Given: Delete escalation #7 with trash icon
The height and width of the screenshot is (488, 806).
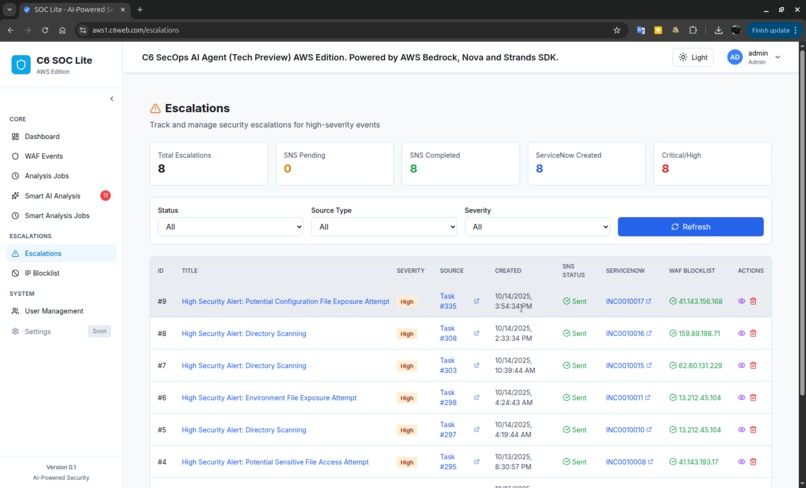Looking at the screenshot, I should [x=753, y=366].
